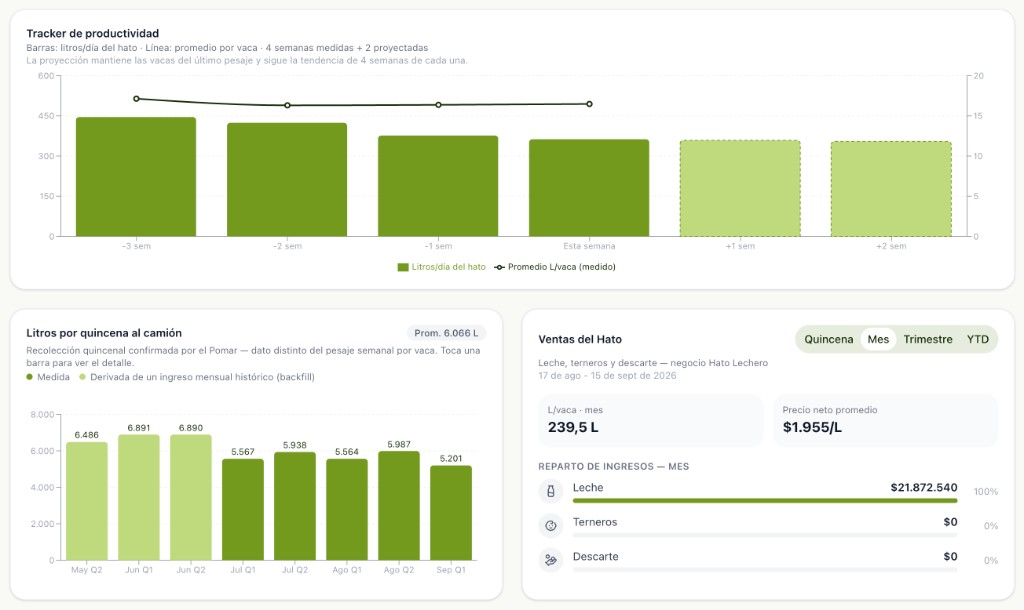This screenshot has height=610, width=1024.
Task: Click the Descarte row icon
Action: click(x=551, y=560)
